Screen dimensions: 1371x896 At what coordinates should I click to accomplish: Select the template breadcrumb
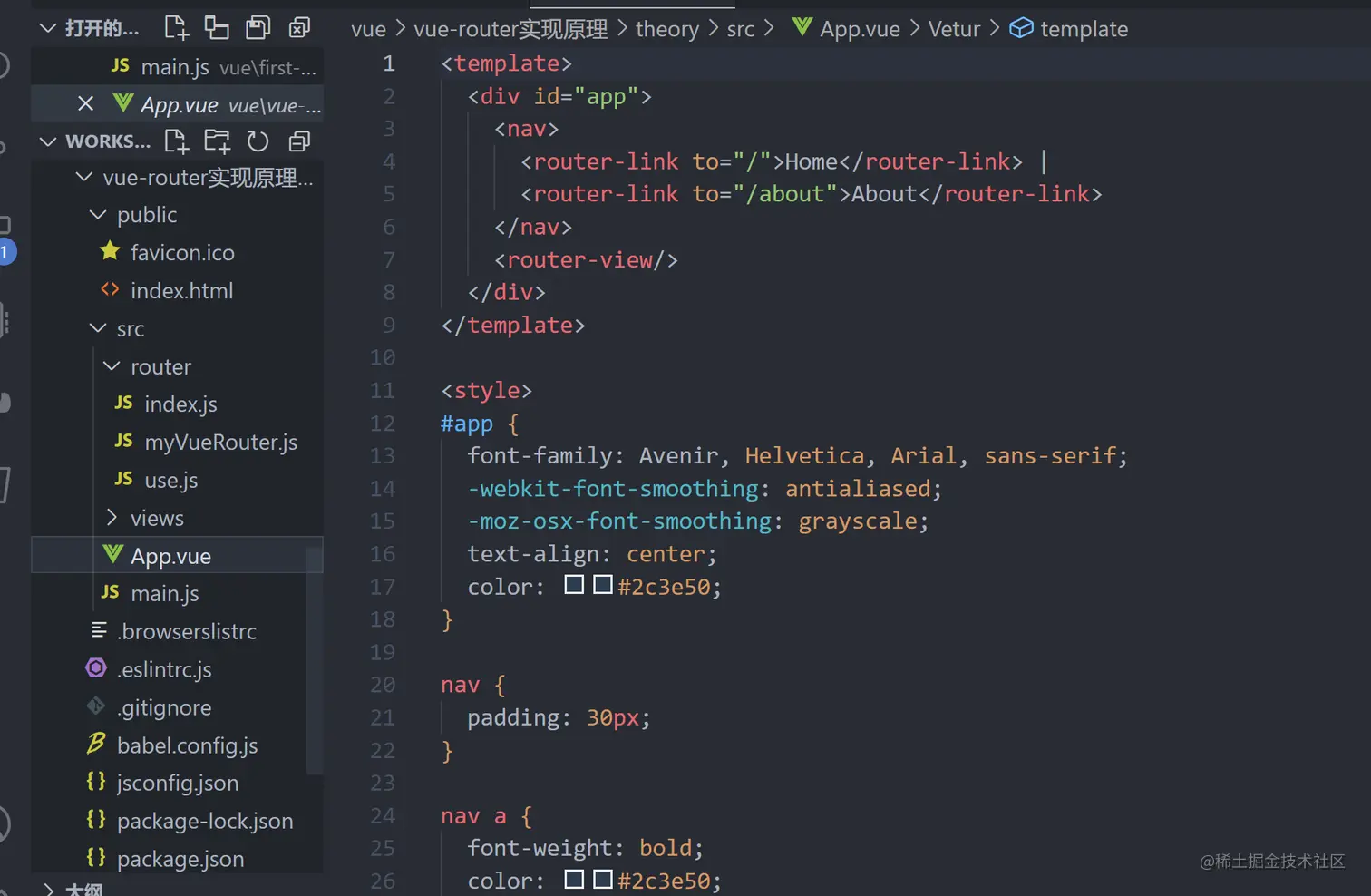pyautogui.click(x=1084, y=29)
